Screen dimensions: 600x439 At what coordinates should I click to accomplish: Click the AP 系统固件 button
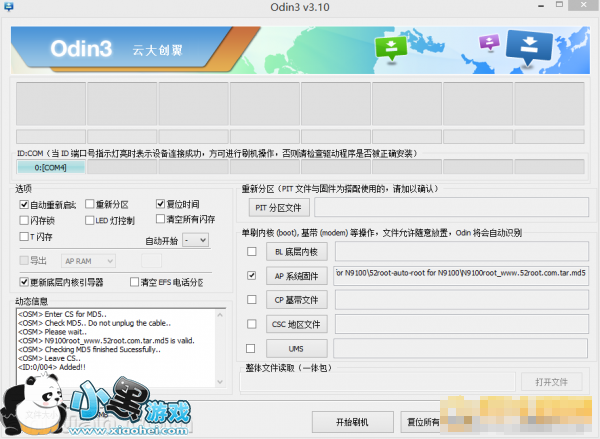click(x=297, y=276)
